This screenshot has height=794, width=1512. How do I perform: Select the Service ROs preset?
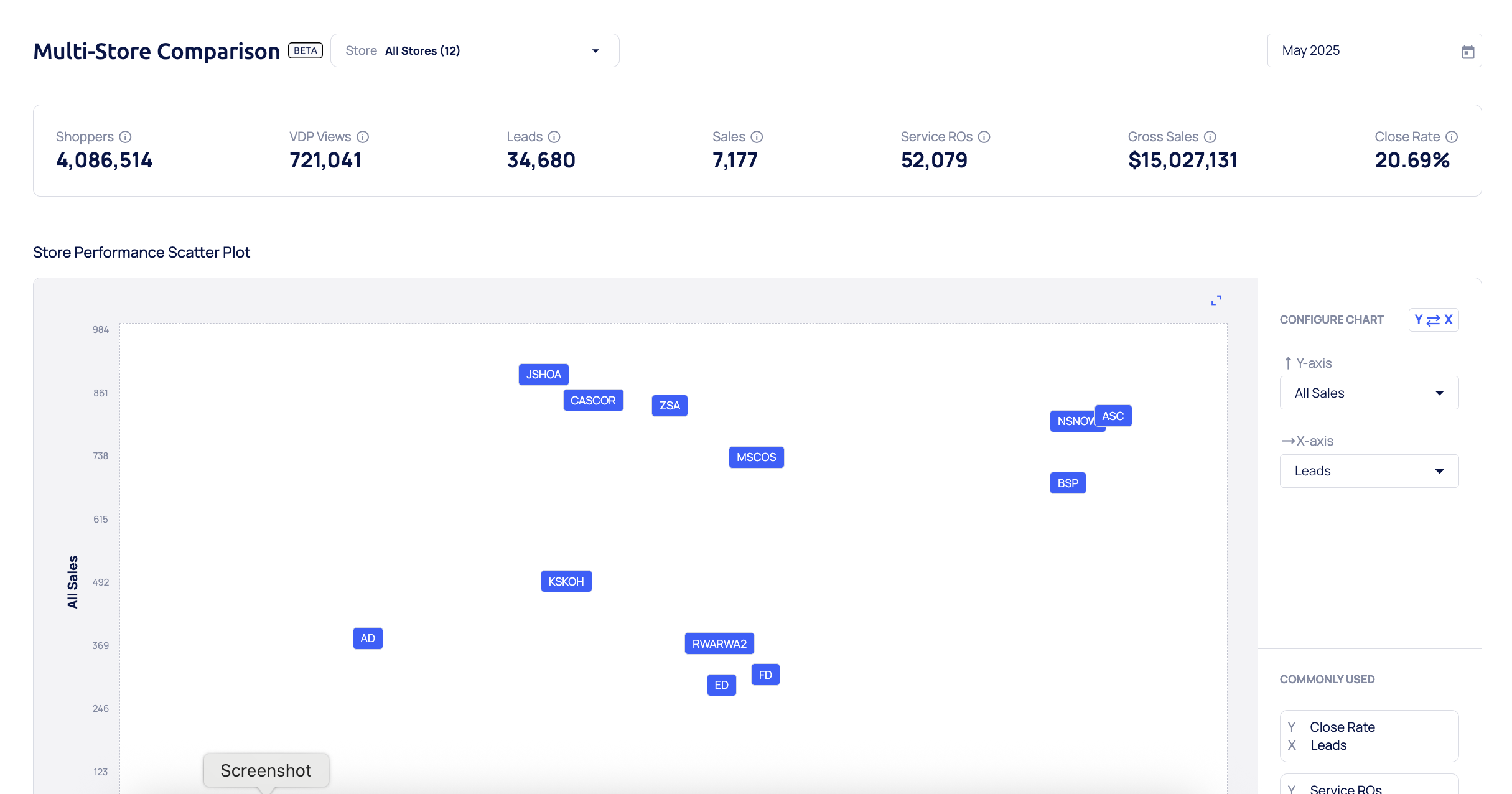tap(1368, 787)
